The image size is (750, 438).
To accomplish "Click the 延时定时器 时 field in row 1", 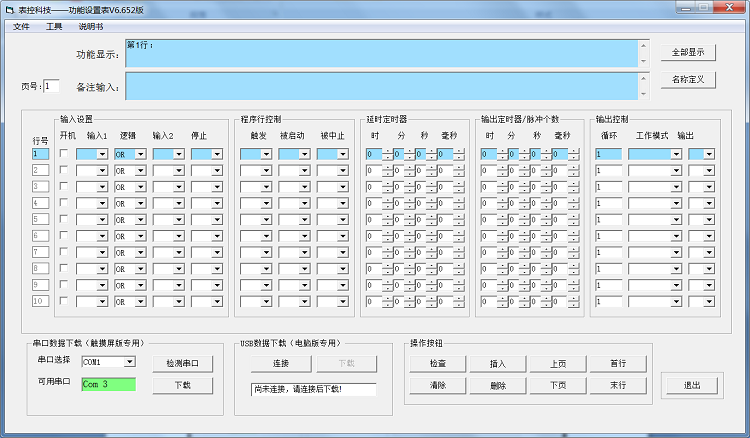I will point(374,154).
